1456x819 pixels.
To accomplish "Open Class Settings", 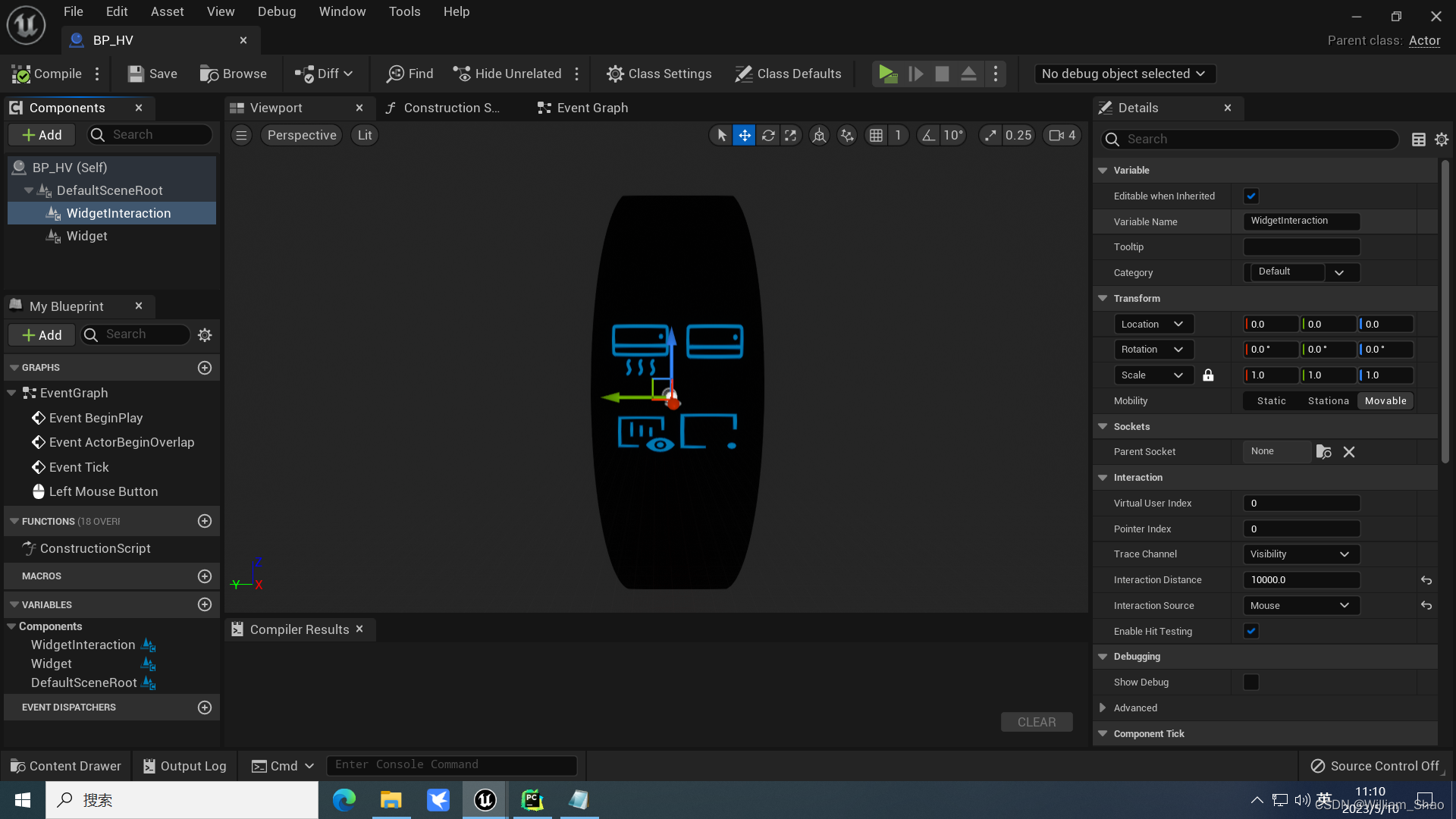I will 659,74.
